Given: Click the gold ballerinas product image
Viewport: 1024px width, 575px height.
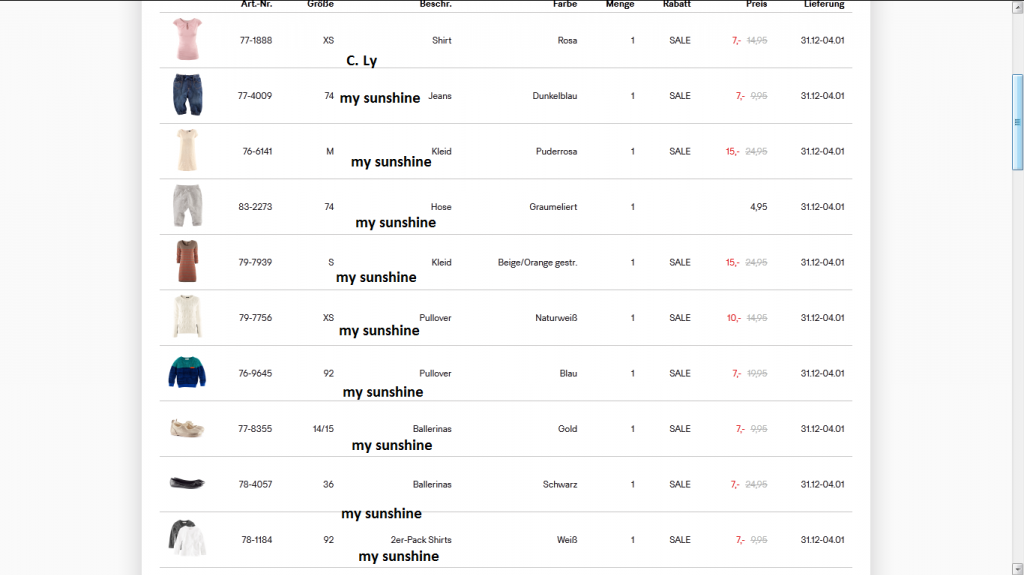Looking at the screenshot, I should point(187,428).
